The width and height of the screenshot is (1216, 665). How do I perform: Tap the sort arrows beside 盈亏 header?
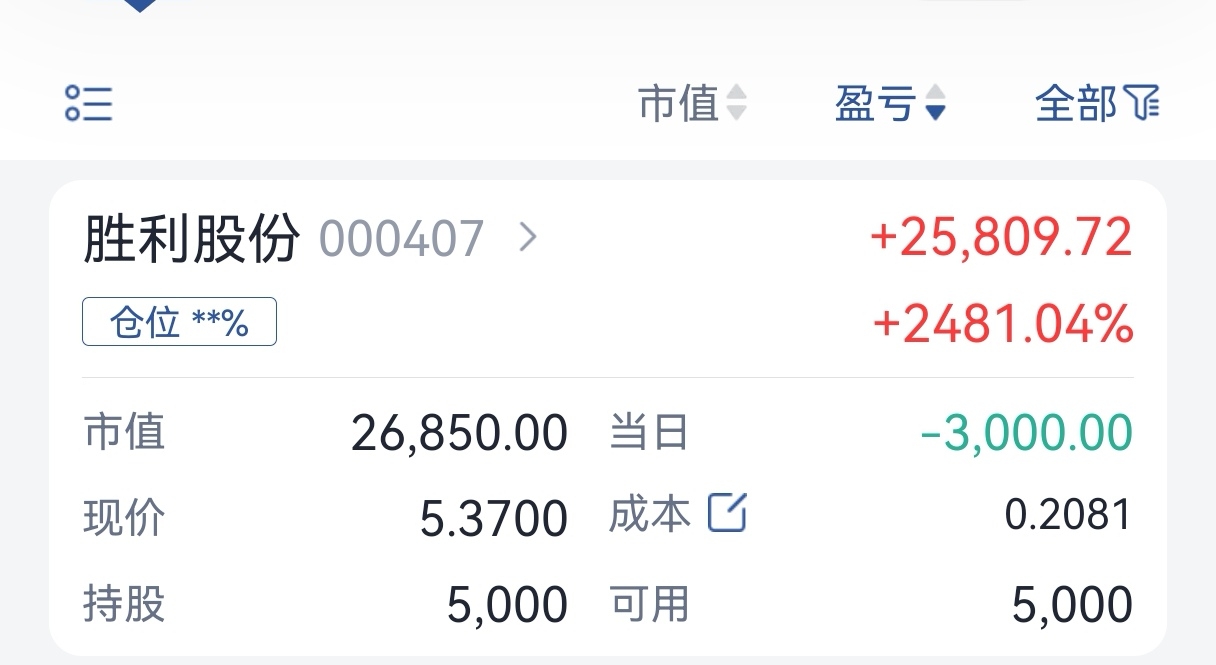coord(935,102)
